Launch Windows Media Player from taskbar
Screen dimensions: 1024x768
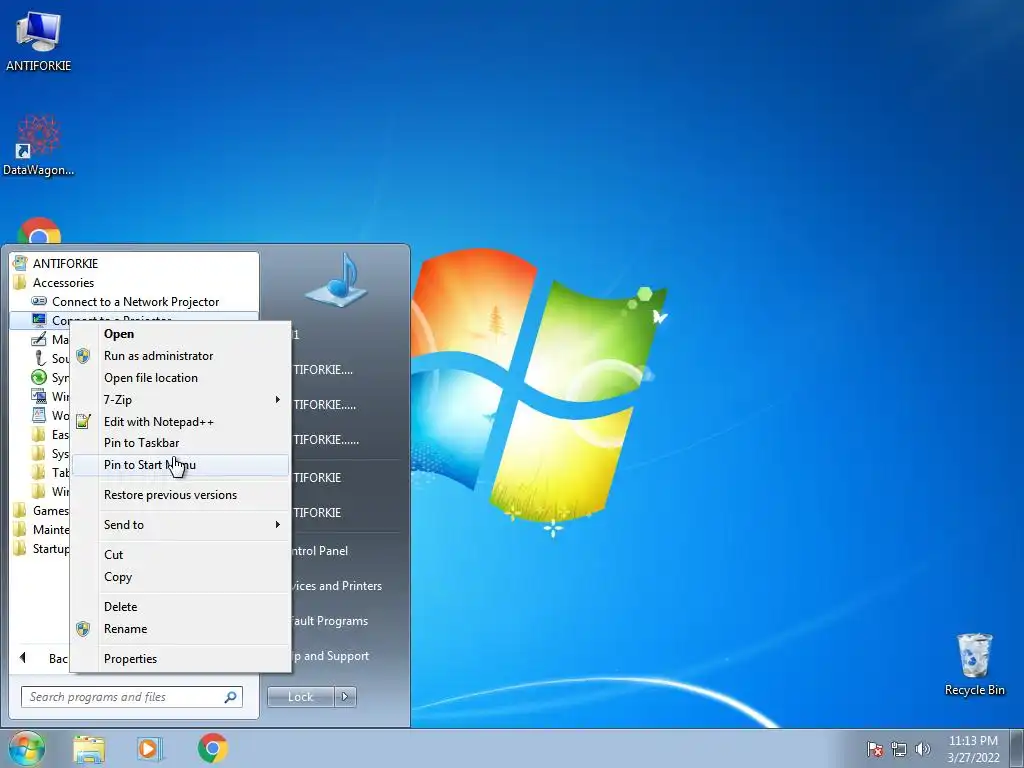click(x=150, y=748)
